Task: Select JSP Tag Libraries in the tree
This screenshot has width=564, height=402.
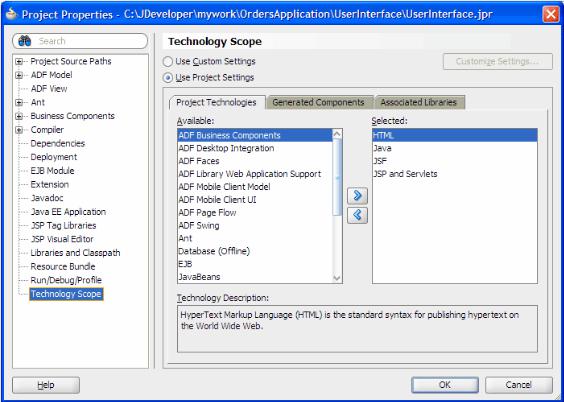Action: pyautogui.click(x=63, y=225)
